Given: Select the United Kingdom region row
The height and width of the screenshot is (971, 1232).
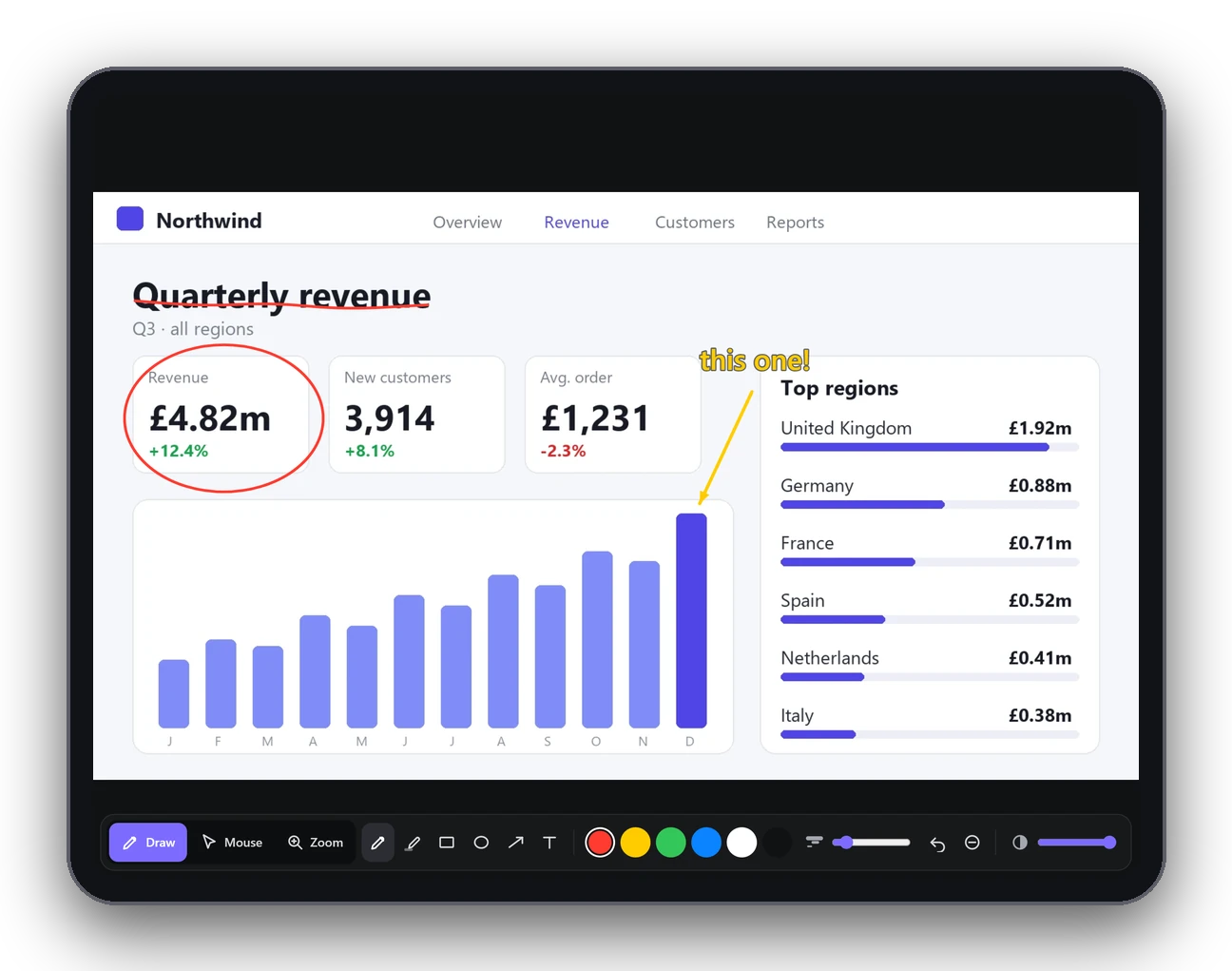Looking at the screenshot, I should tap(930, 434).
